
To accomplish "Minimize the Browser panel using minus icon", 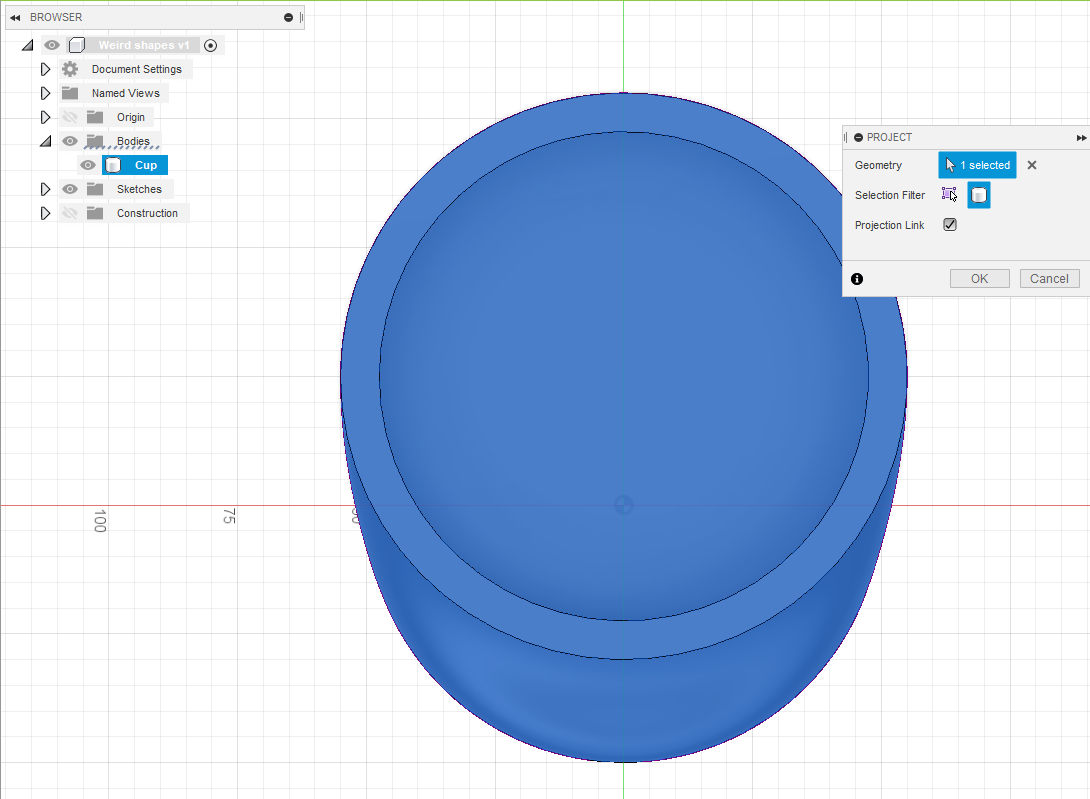I will pos(288,17).
